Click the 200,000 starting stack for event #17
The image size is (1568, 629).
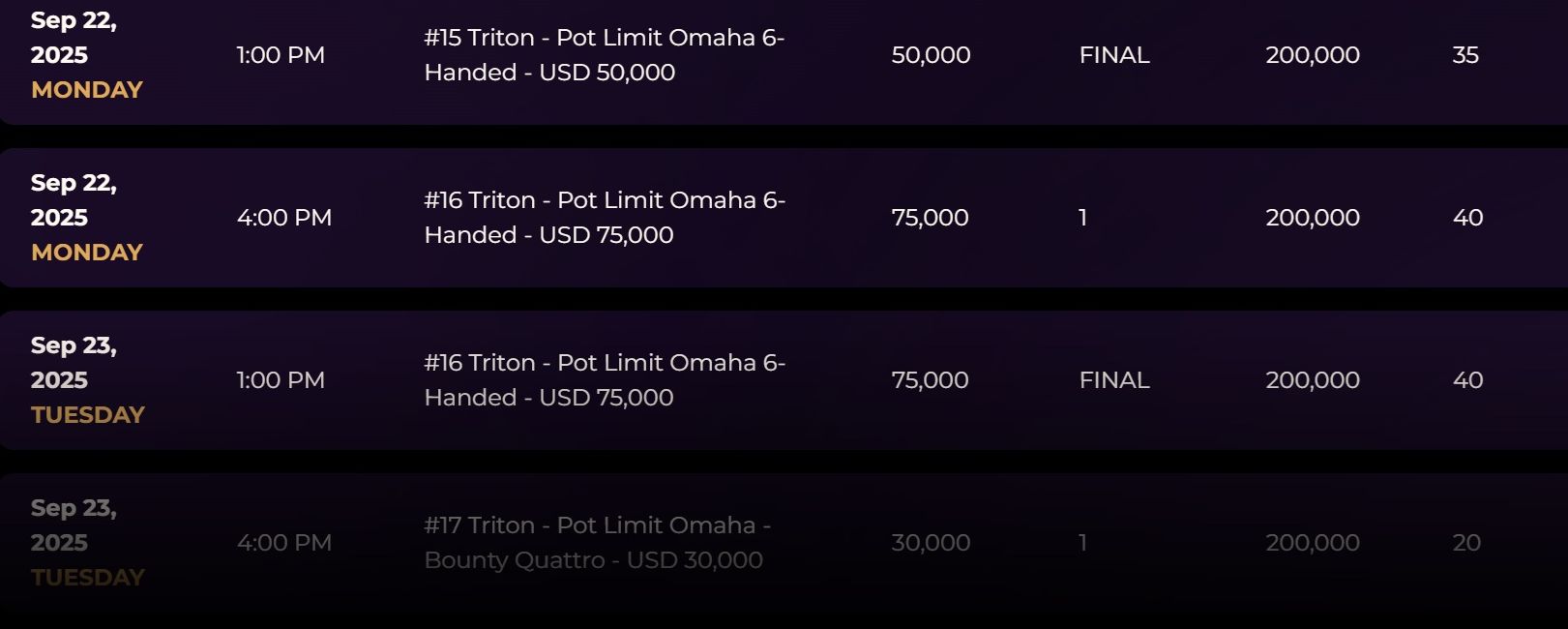coord(1313,543)
